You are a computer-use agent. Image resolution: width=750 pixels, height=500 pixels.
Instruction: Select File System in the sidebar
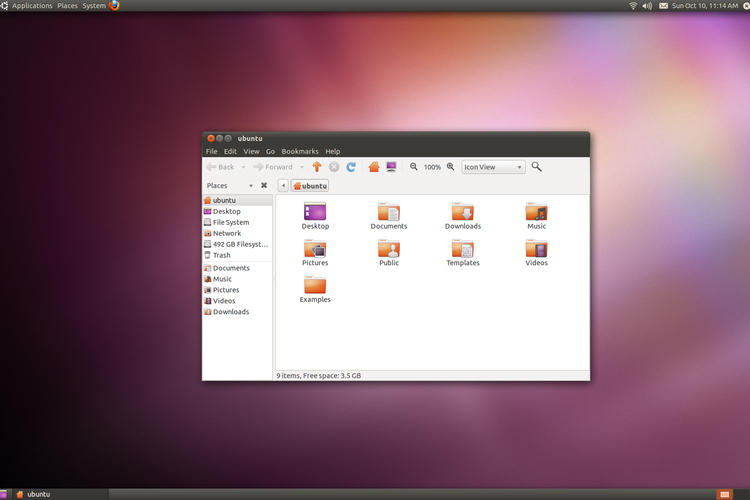[x=237, y=222]
